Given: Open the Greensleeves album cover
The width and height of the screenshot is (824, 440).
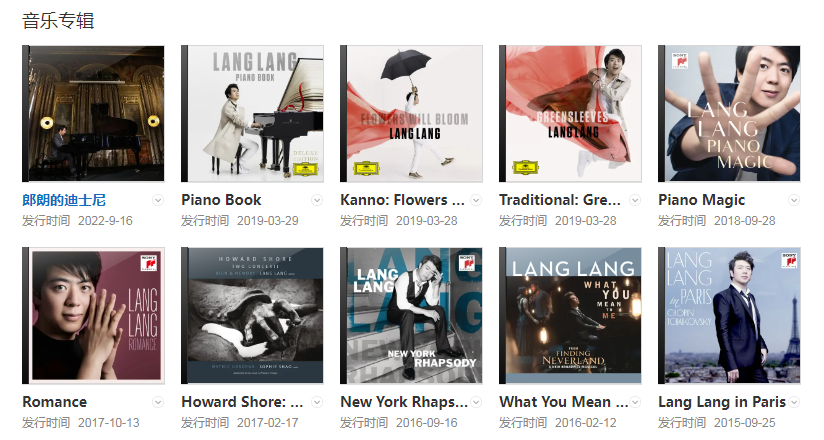Looking at the screenshot, I should [570, 114].
